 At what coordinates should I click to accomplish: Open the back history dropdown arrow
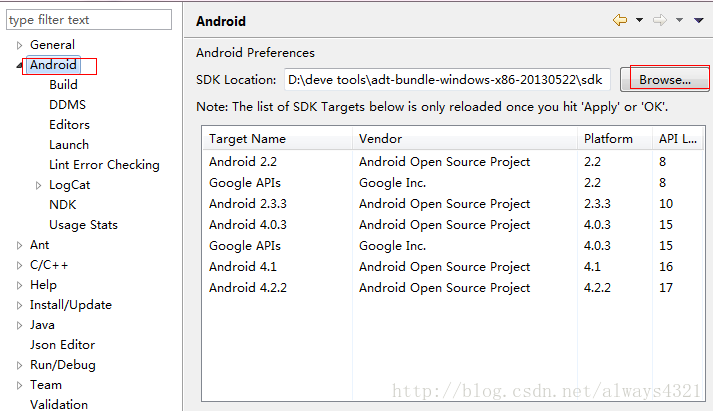tap(639, 20)
